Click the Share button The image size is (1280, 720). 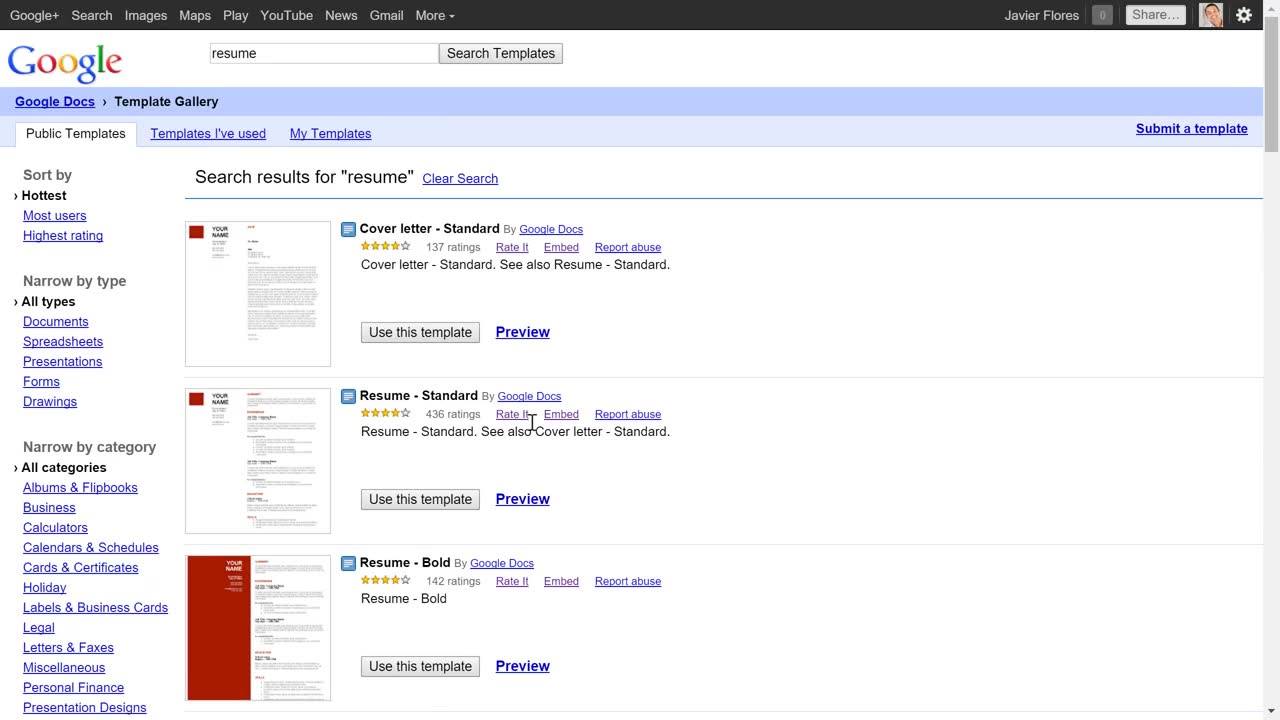point(1157,15)
